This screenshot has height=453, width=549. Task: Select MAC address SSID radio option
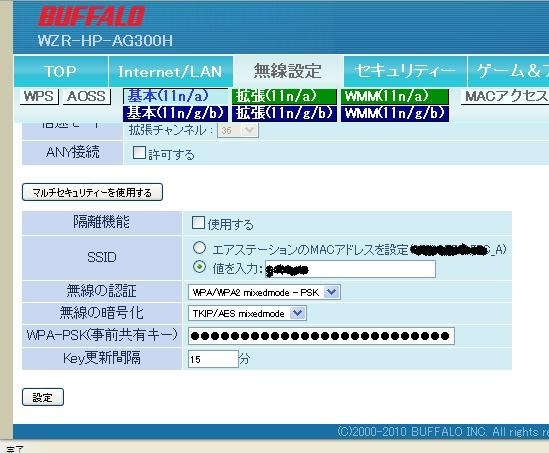point(199,248)
